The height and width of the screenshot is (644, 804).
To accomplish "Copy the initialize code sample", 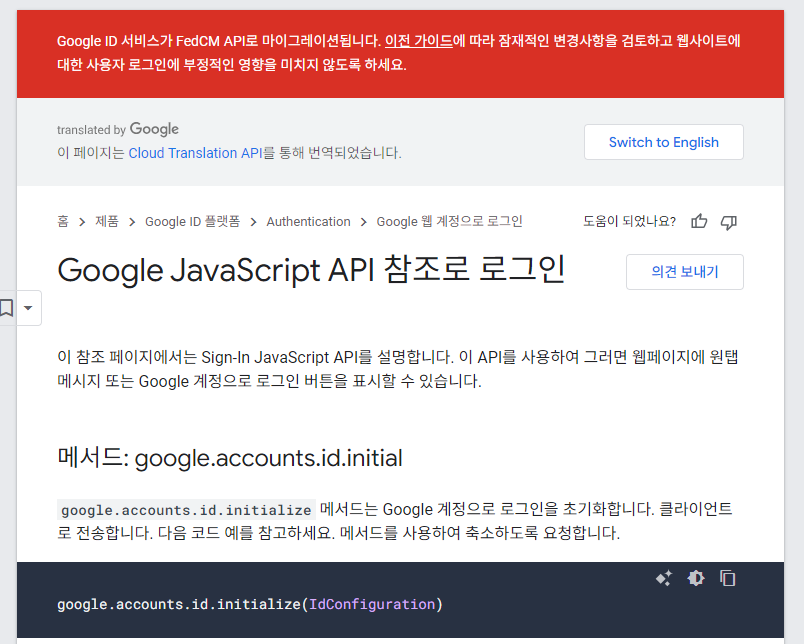I will click(x=728, y=578).
